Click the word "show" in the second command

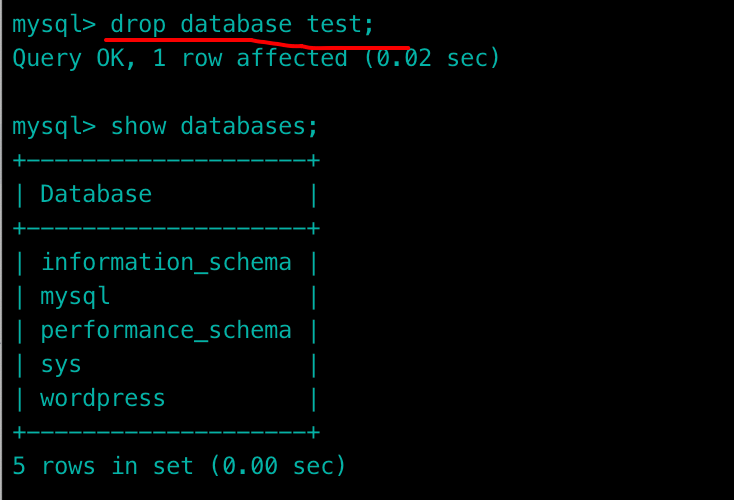pyautogui.click(x=138, y=126)
